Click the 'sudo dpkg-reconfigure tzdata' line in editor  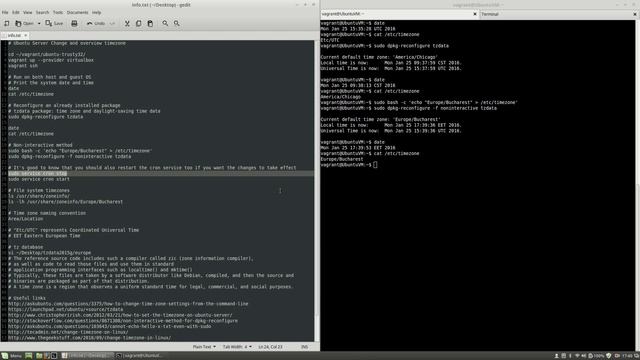[x=46, y=117]
